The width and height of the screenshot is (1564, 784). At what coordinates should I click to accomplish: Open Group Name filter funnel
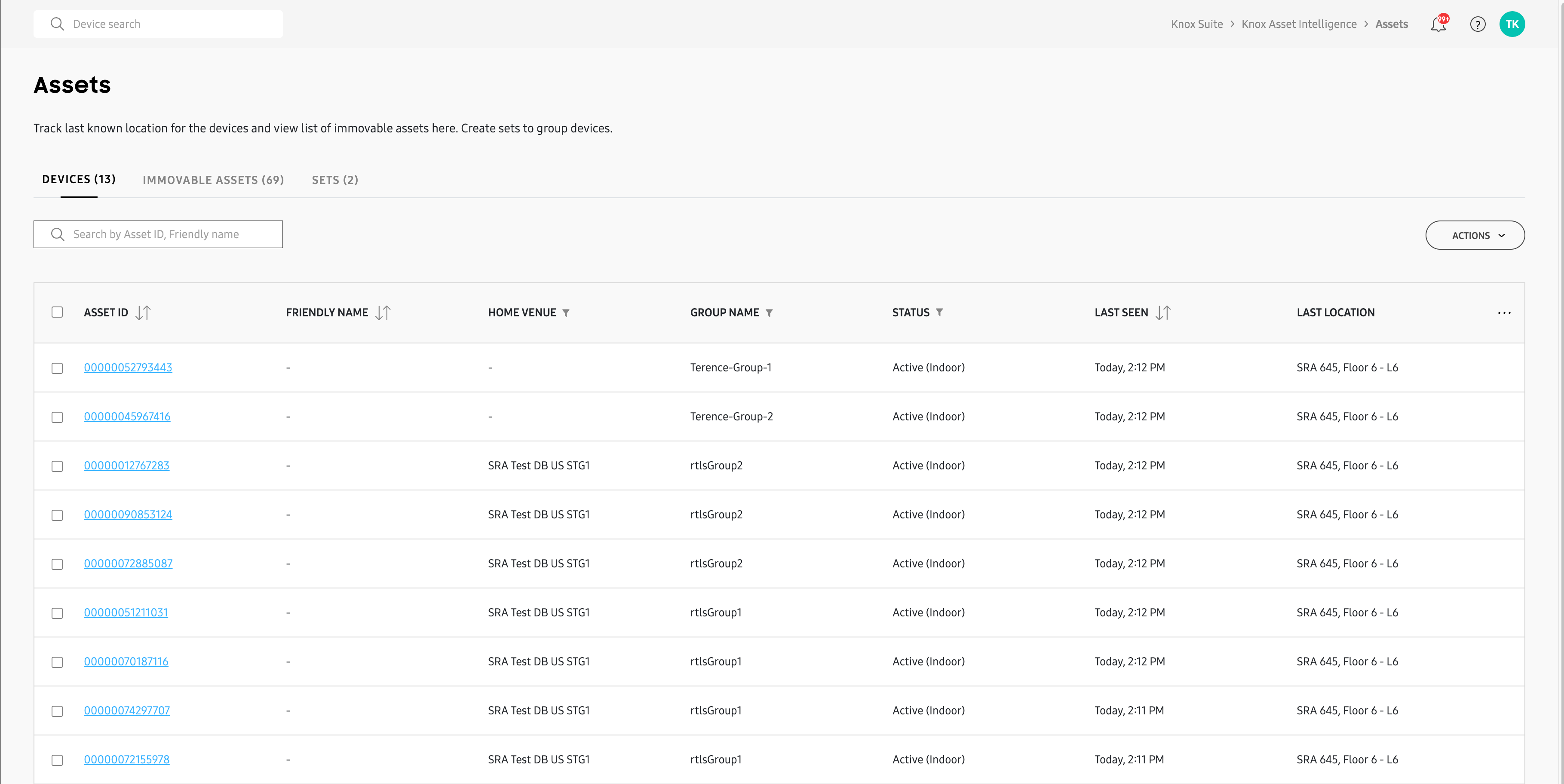pyautogui.click(x=769, y=313)
